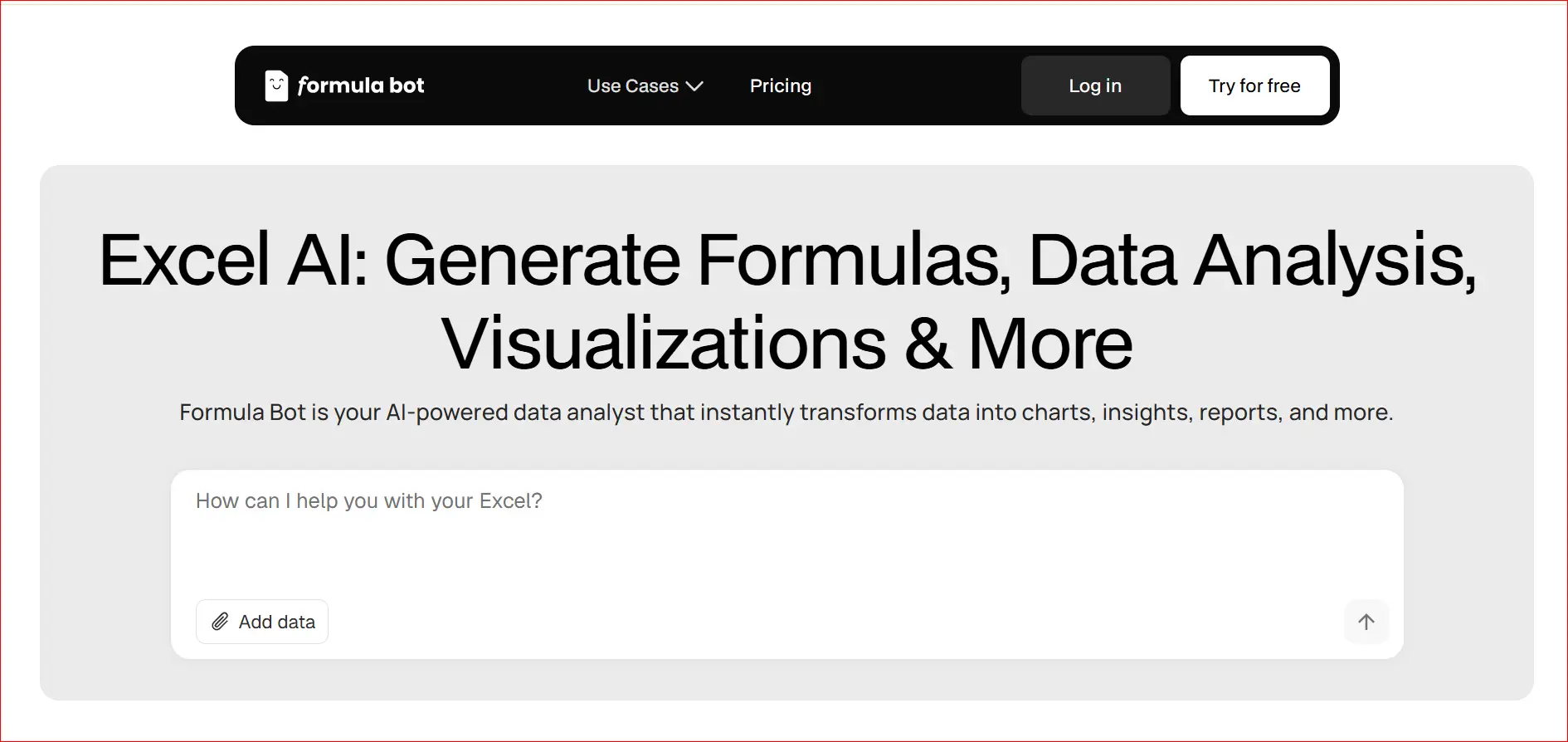Click the "Add data" label text
The width and height of the screenshot is (1568, 742).
(277, 622)
